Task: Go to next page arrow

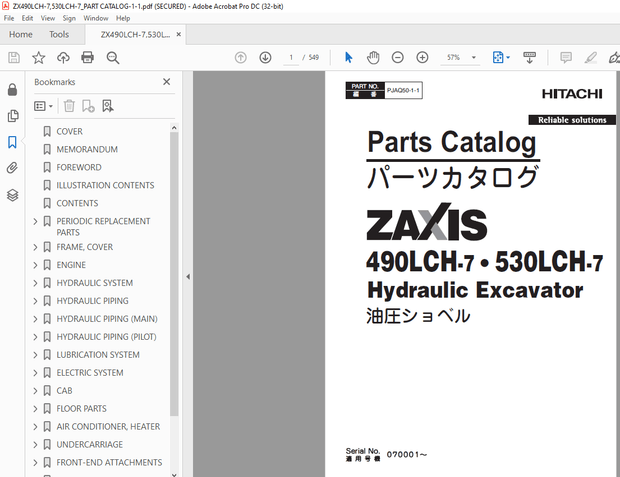Action: 265,58
